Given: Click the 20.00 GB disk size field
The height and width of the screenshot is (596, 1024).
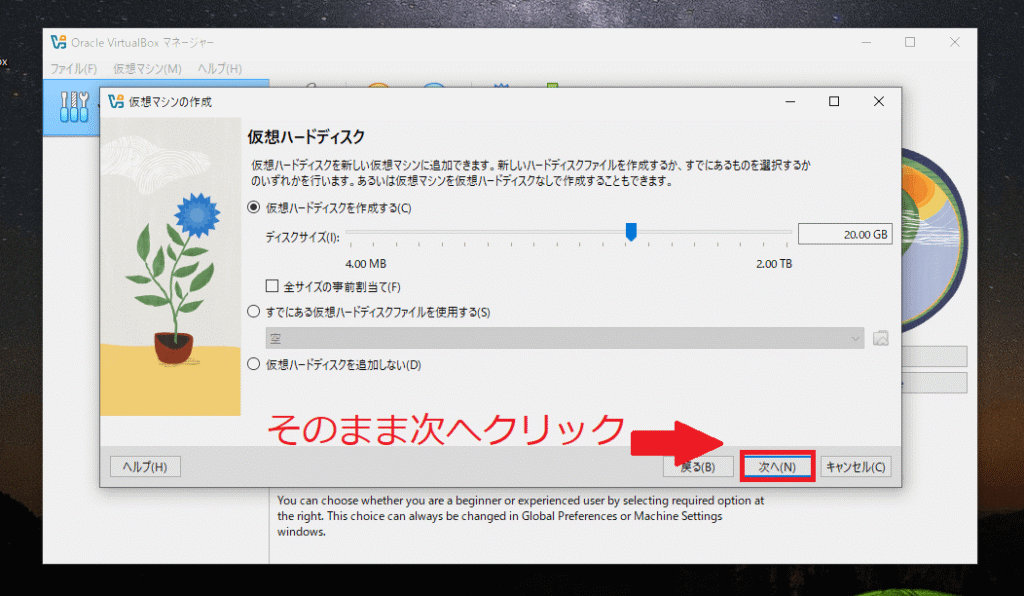Looking at the screenshot, I should (844, 234).
